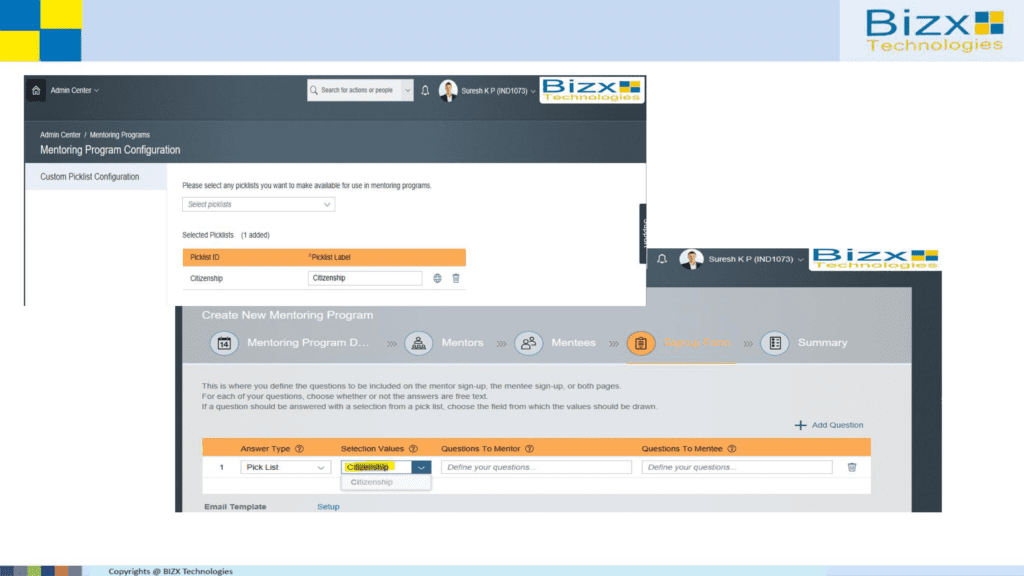The height and width of the screenshot is (576, 1024).
Task: Click Questions To Mentee define field
Action: (x=737, y=467)
